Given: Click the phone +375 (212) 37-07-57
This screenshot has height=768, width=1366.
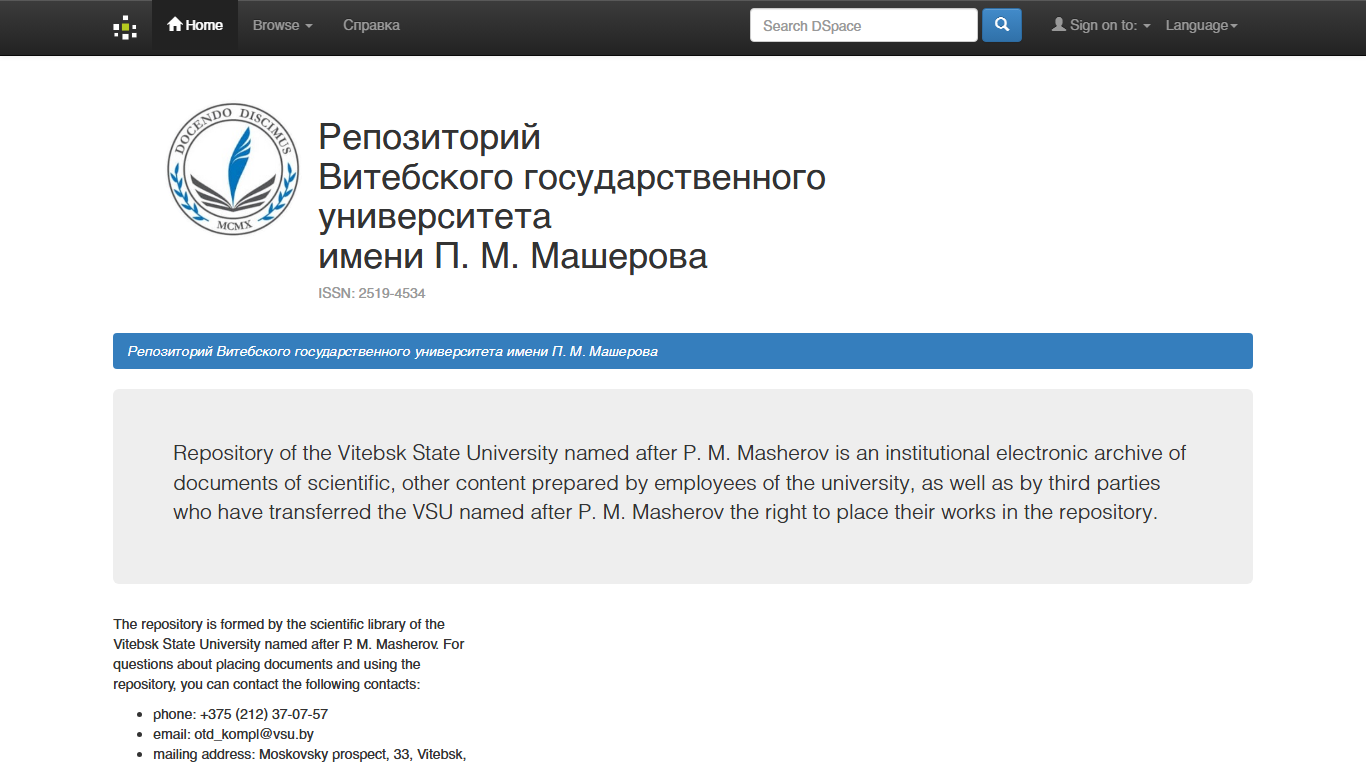Looking at the screenshot, I should [x=240, y=714].
